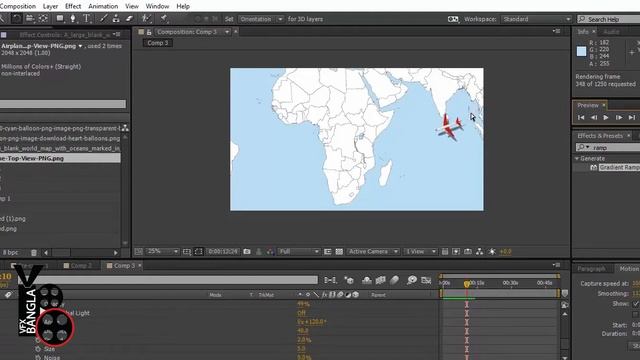Open the Fast Previews icon
This screenshot has width=640, height=360.
[456, 252]
